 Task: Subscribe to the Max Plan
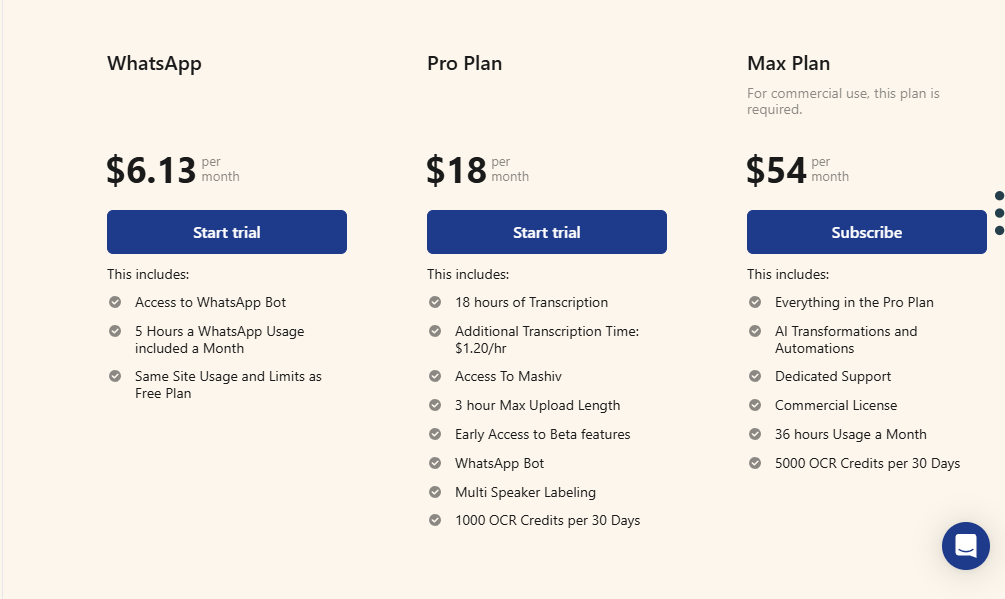point(867,232)
